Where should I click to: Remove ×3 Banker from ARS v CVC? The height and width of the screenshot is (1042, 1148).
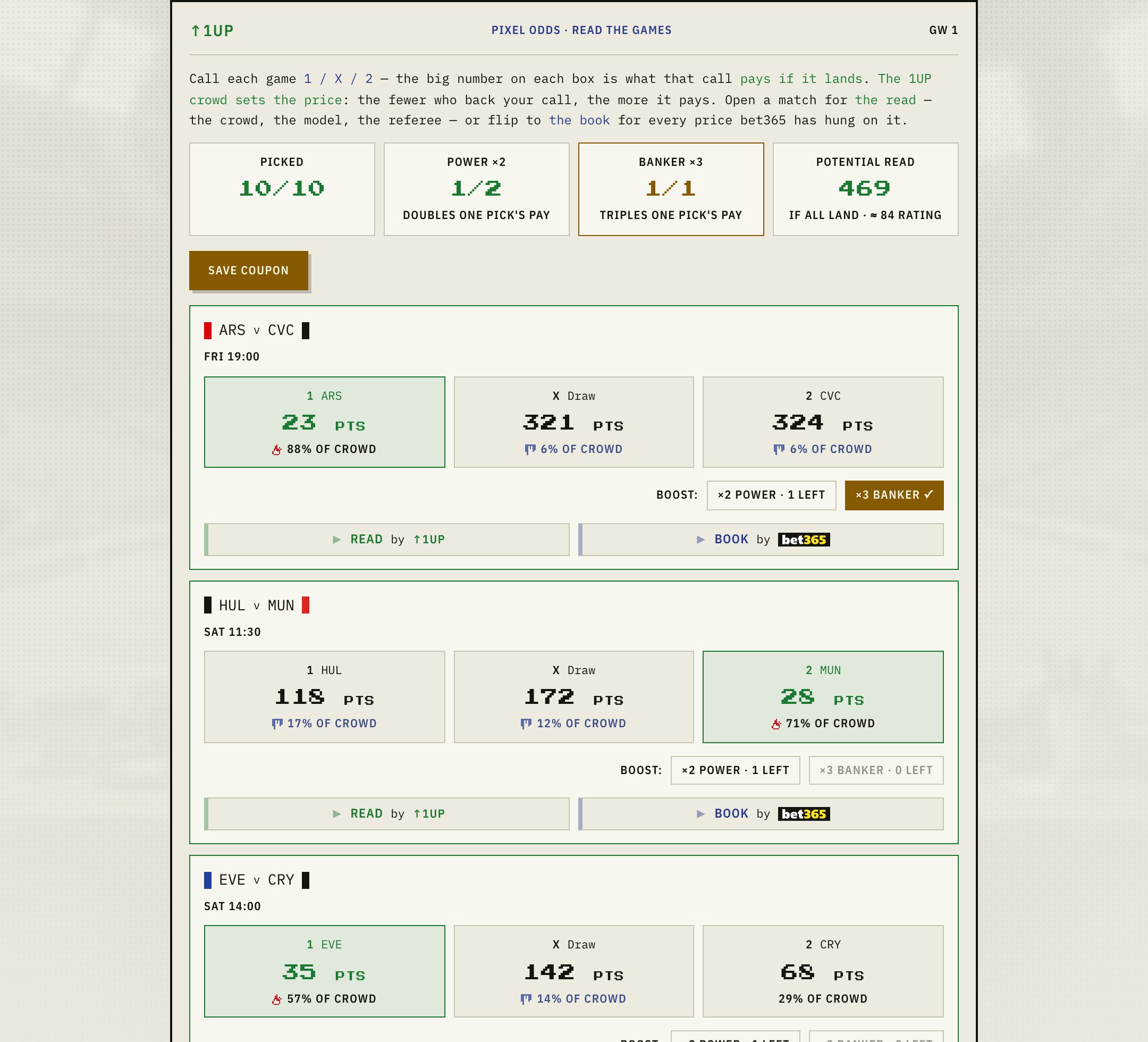click(894, 495)
